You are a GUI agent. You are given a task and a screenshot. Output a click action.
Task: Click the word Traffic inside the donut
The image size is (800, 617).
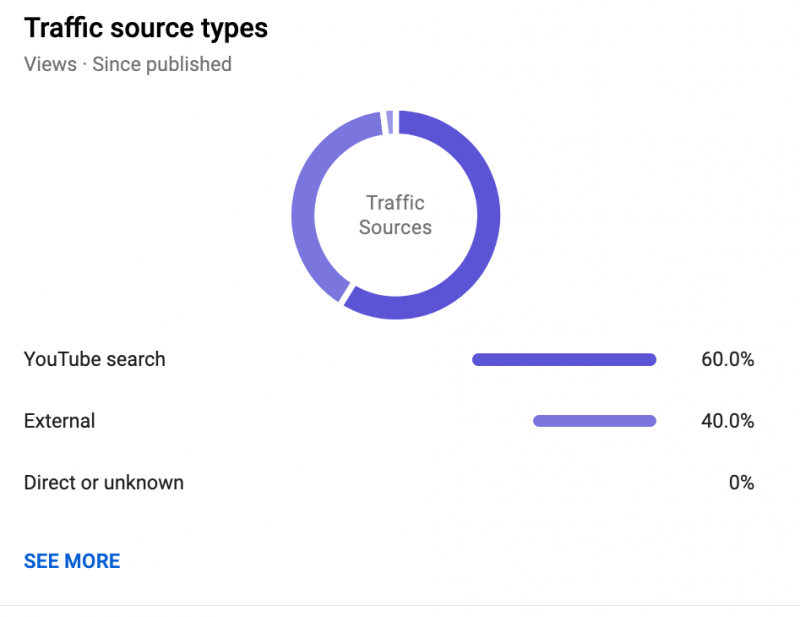[x=395, y=203]
